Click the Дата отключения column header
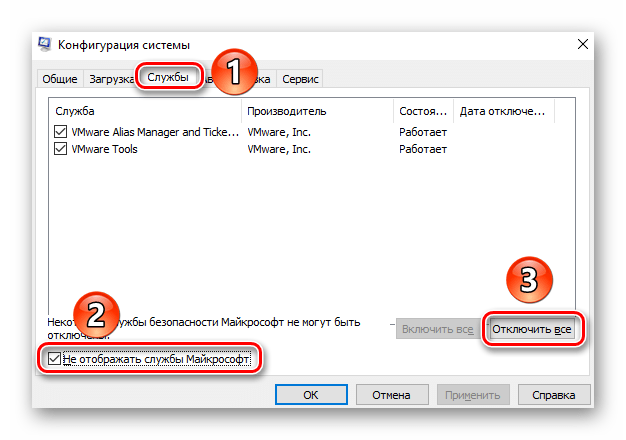This screenshot has height=440, width=626. pos(504,111)
